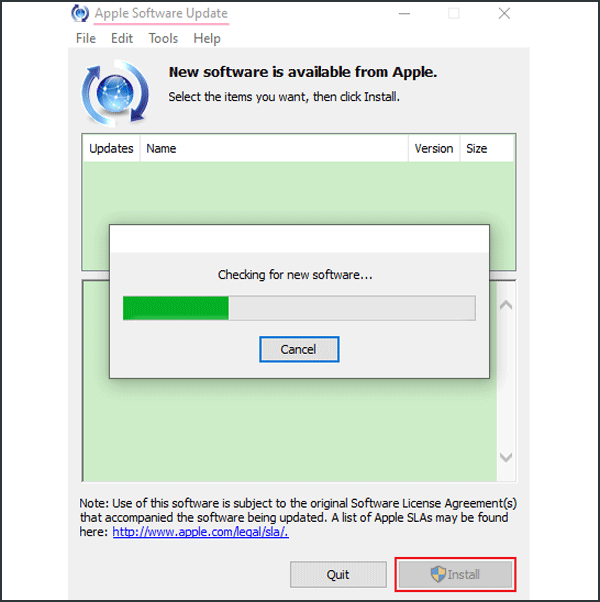
Task: Open the Edit menu
Action: (122, 38)
